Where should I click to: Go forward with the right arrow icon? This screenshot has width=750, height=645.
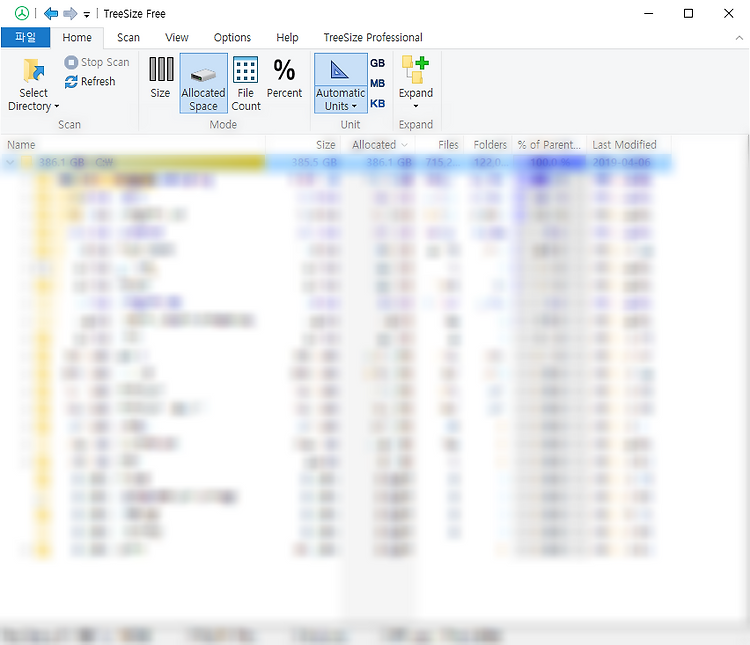pyautogui.click(x=70, y=13)
